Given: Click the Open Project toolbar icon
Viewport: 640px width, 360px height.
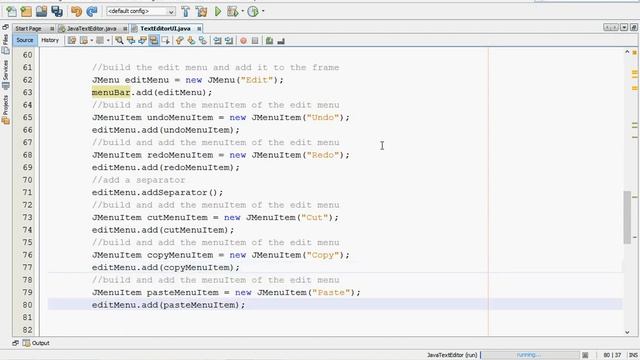Looking at the screenshot, I should pos(41,11).
